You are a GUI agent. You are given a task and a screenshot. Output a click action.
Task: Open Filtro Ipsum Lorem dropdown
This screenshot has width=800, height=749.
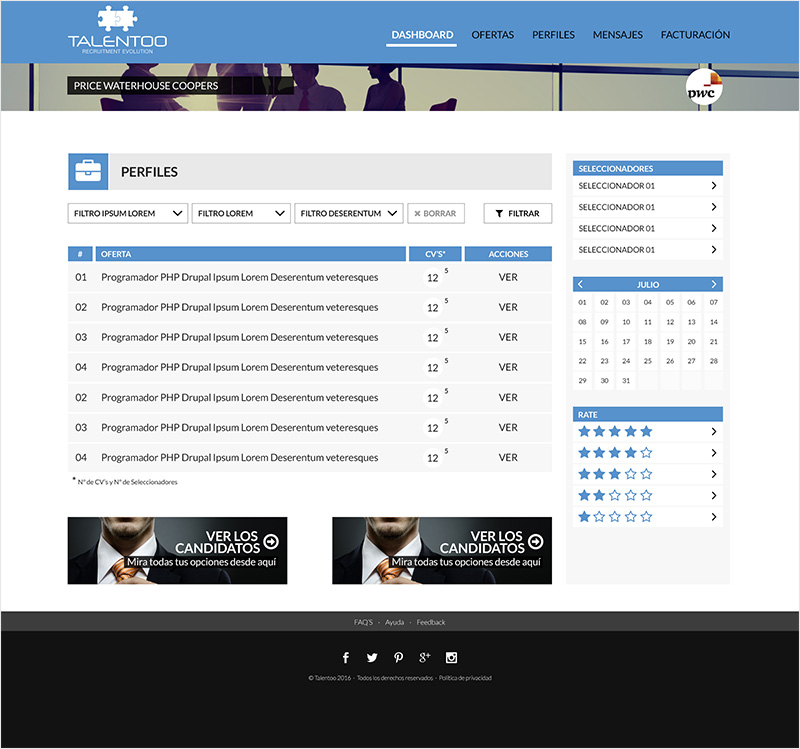(x=128, y=213)
